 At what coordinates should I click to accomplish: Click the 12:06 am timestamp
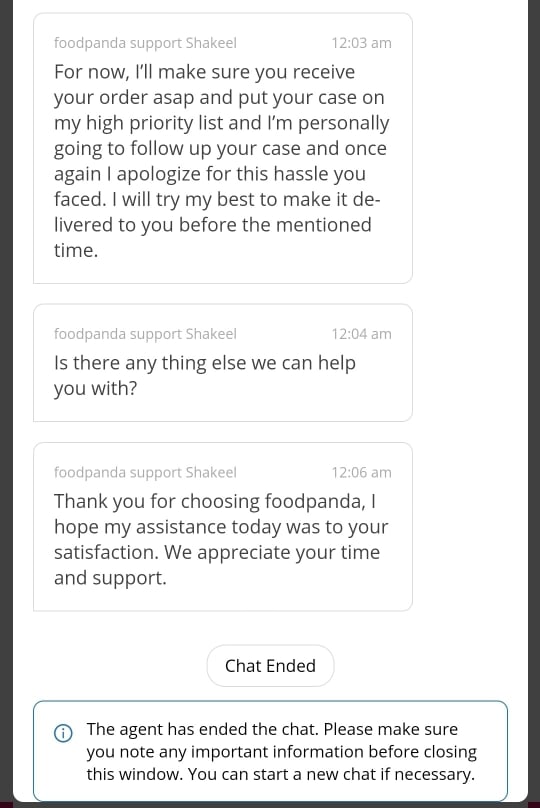point(361,473)
